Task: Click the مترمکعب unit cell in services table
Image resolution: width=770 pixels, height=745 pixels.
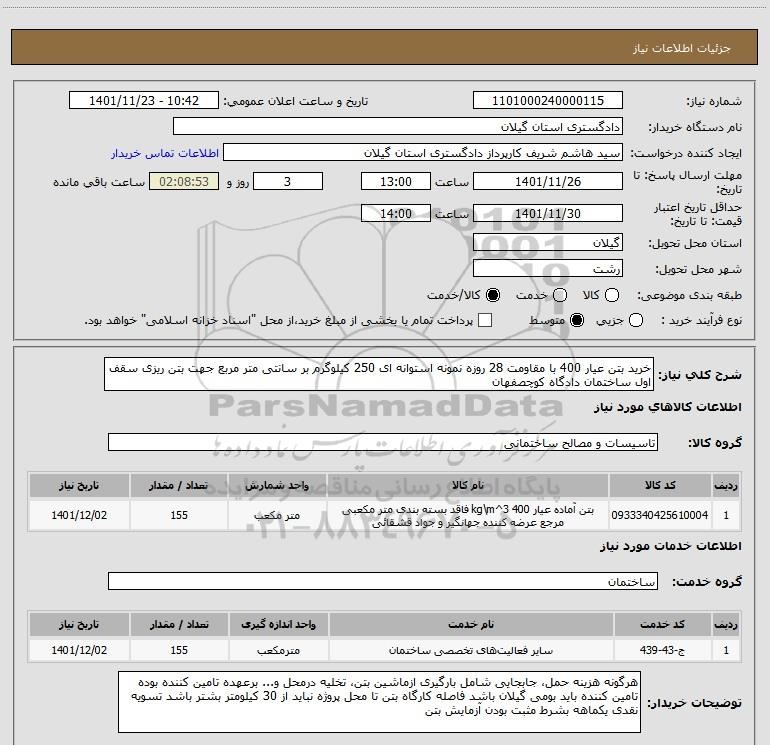Action: [278, 650]
